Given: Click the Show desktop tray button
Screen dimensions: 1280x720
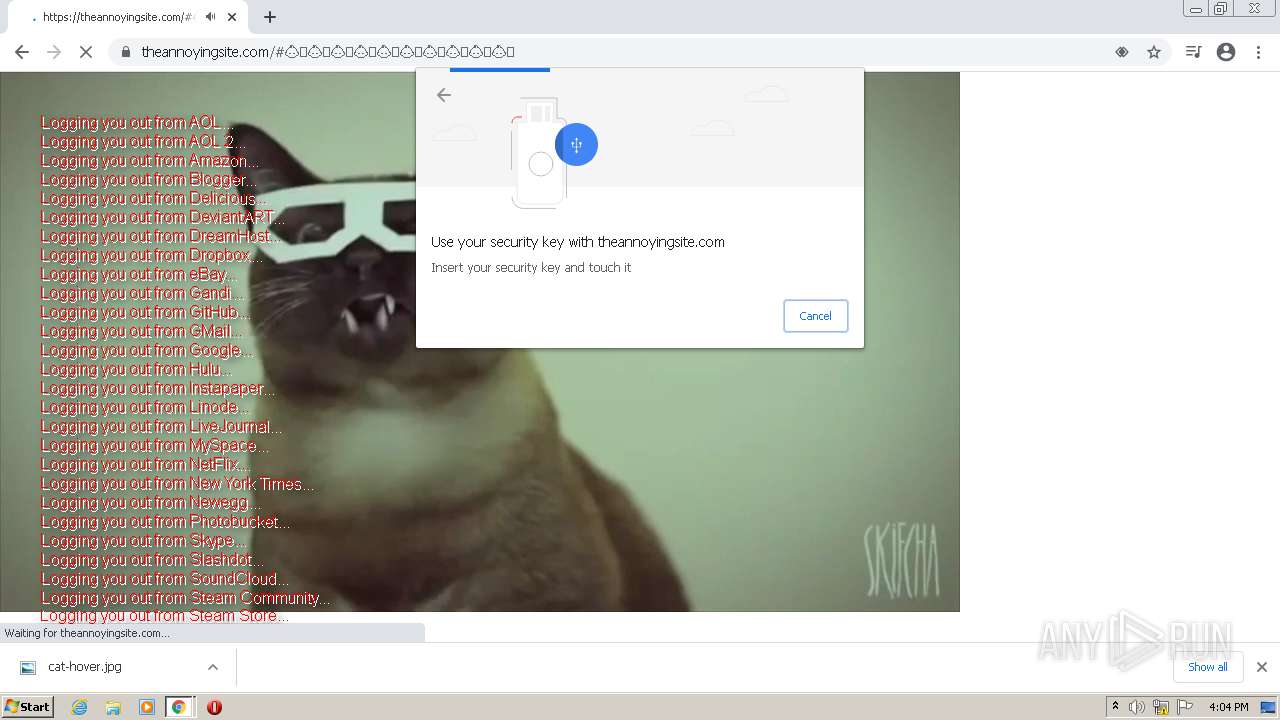Looking at the screenshot, I should (1269, 707).
